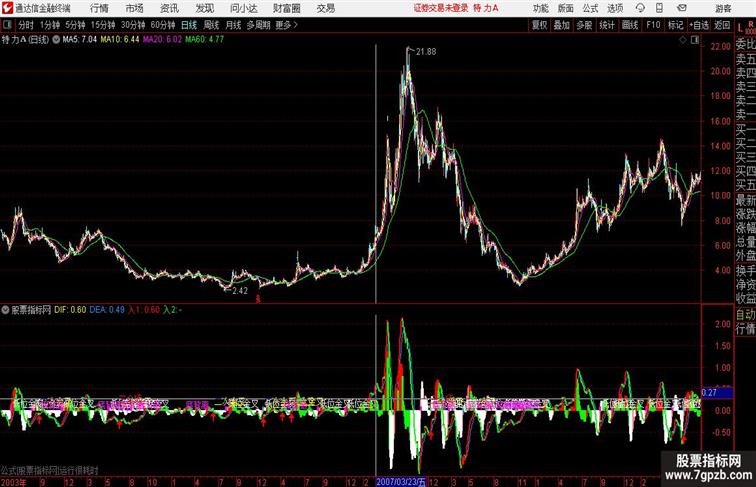Image resolution: width=756 pixels, height=487 pixels.
Task: Open the 多周期 multi-period view
Action: click(258, 25)
